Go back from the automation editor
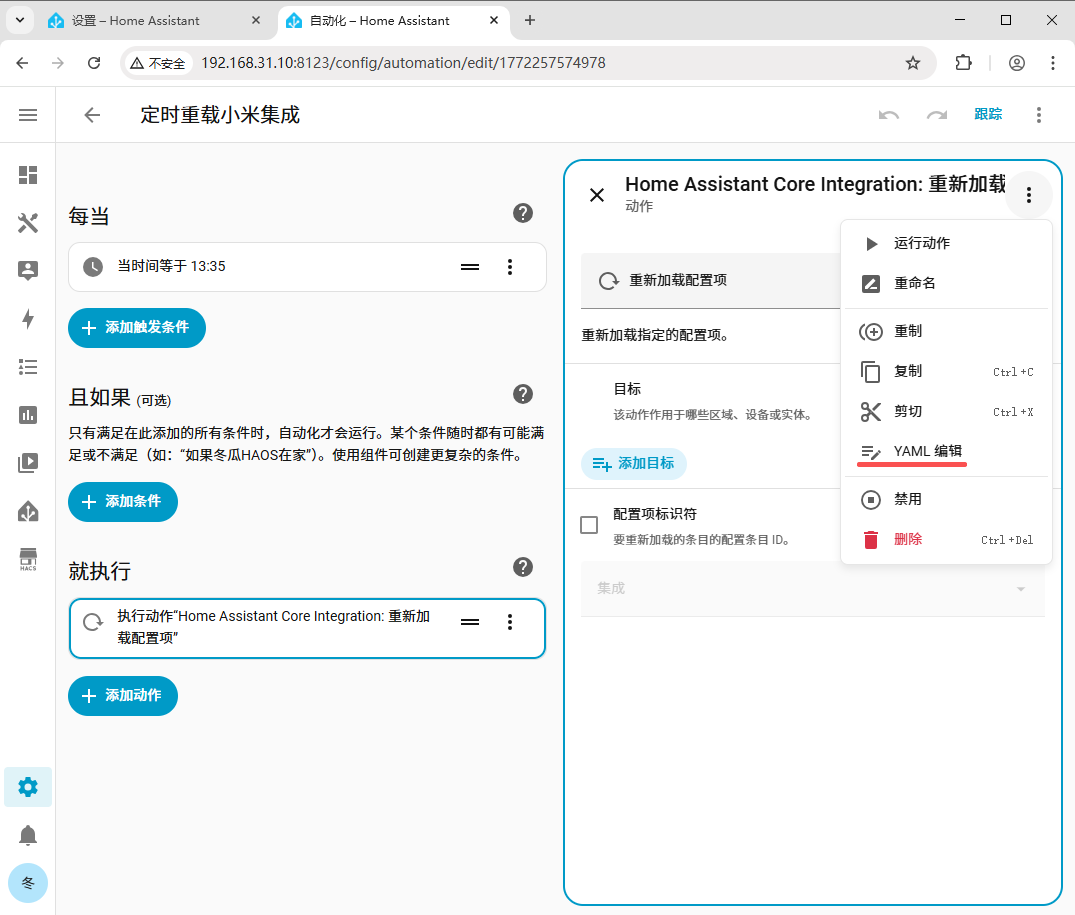Screen dimensions: 1075x915 [92, 115]
